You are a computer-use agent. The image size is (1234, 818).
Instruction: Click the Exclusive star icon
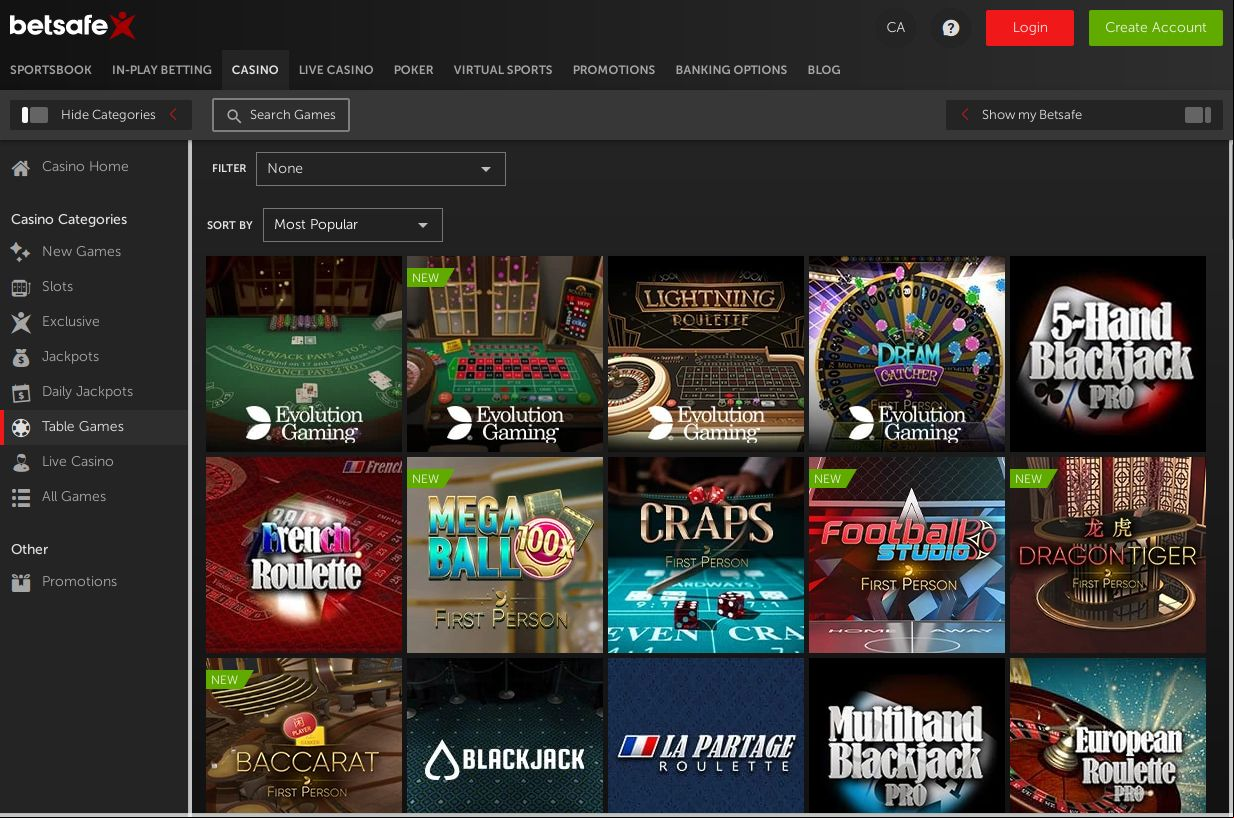20,322
